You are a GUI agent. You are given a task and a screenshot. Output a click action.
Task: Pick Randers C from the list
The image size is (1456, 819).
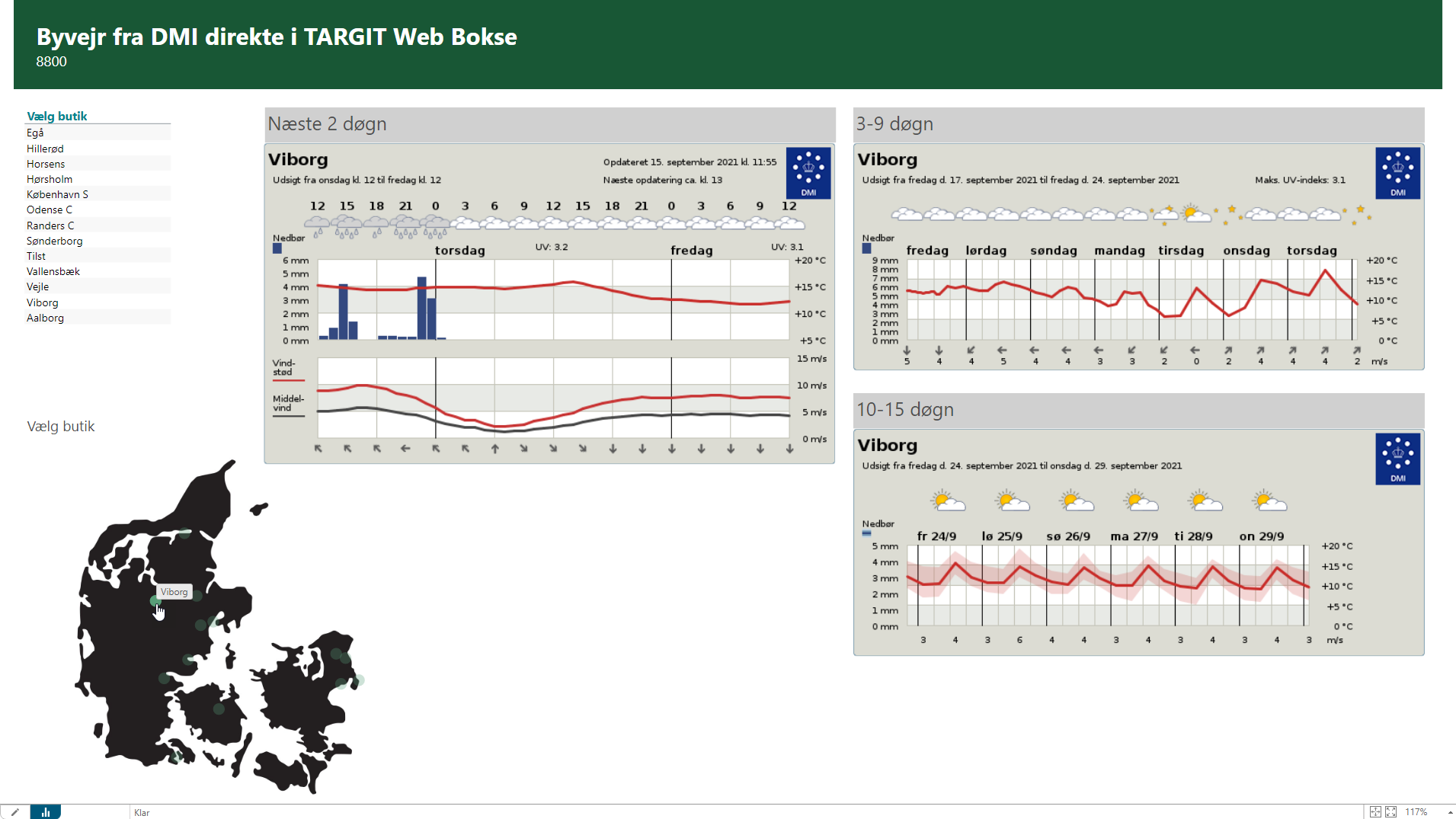tap(50, 226)
